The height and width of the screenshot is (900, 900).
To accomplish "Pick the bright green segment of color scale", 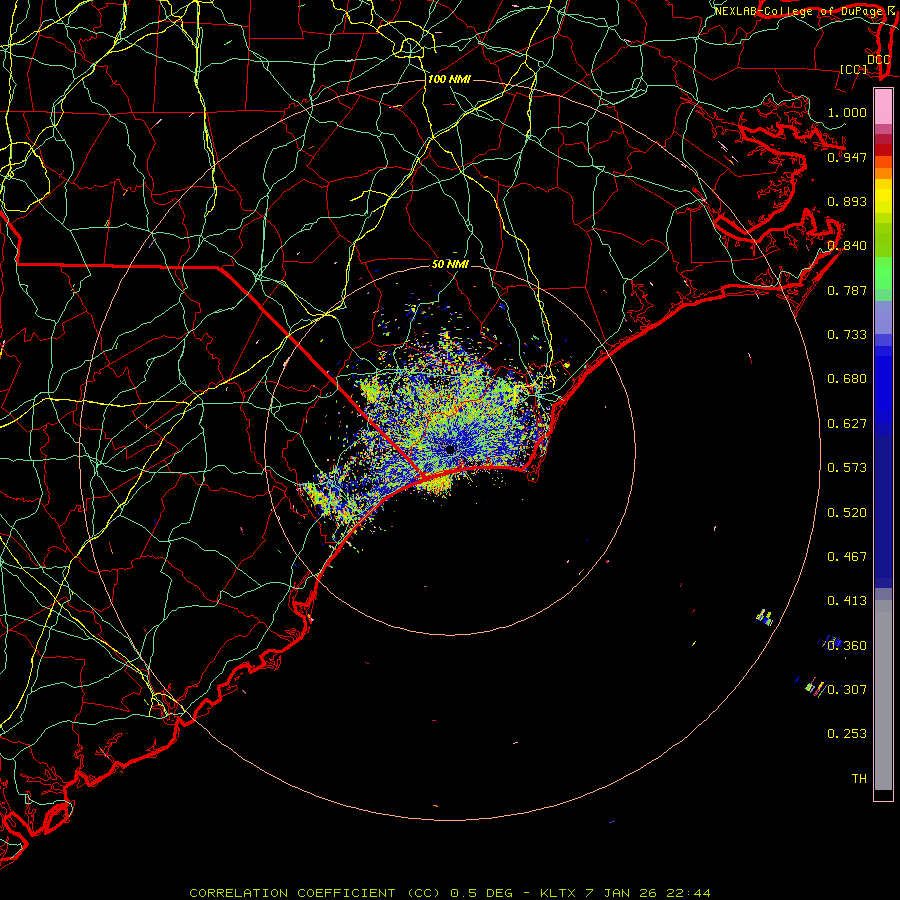I will [883, 273].
